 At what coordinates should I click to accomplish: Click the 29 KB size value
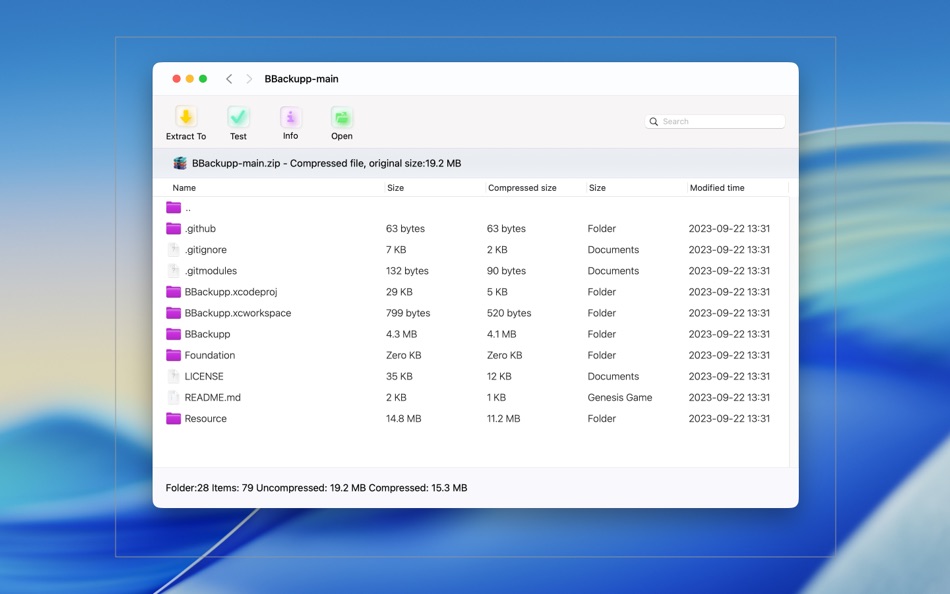click(x=399, y=292)
